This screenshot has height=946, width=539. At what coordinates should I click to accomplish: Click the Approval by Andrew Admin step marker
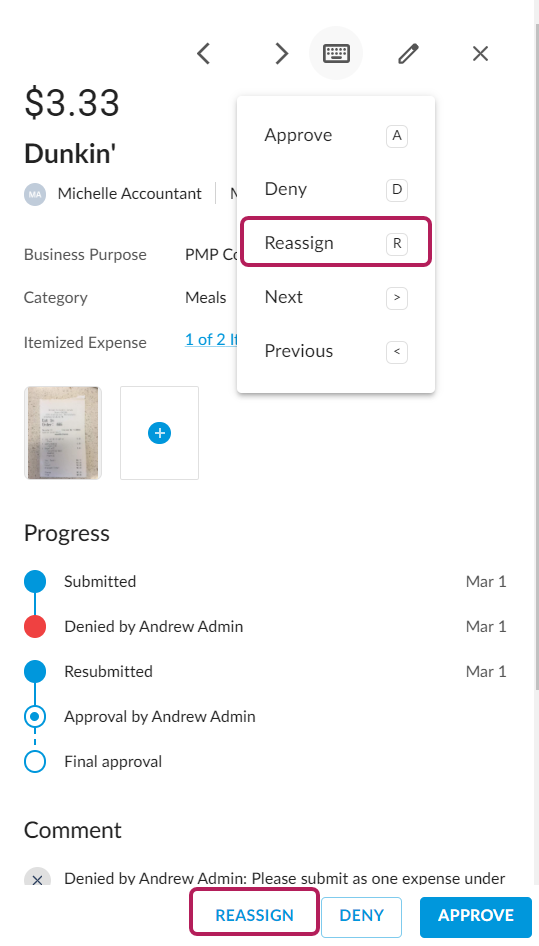[x=35, y=717]
